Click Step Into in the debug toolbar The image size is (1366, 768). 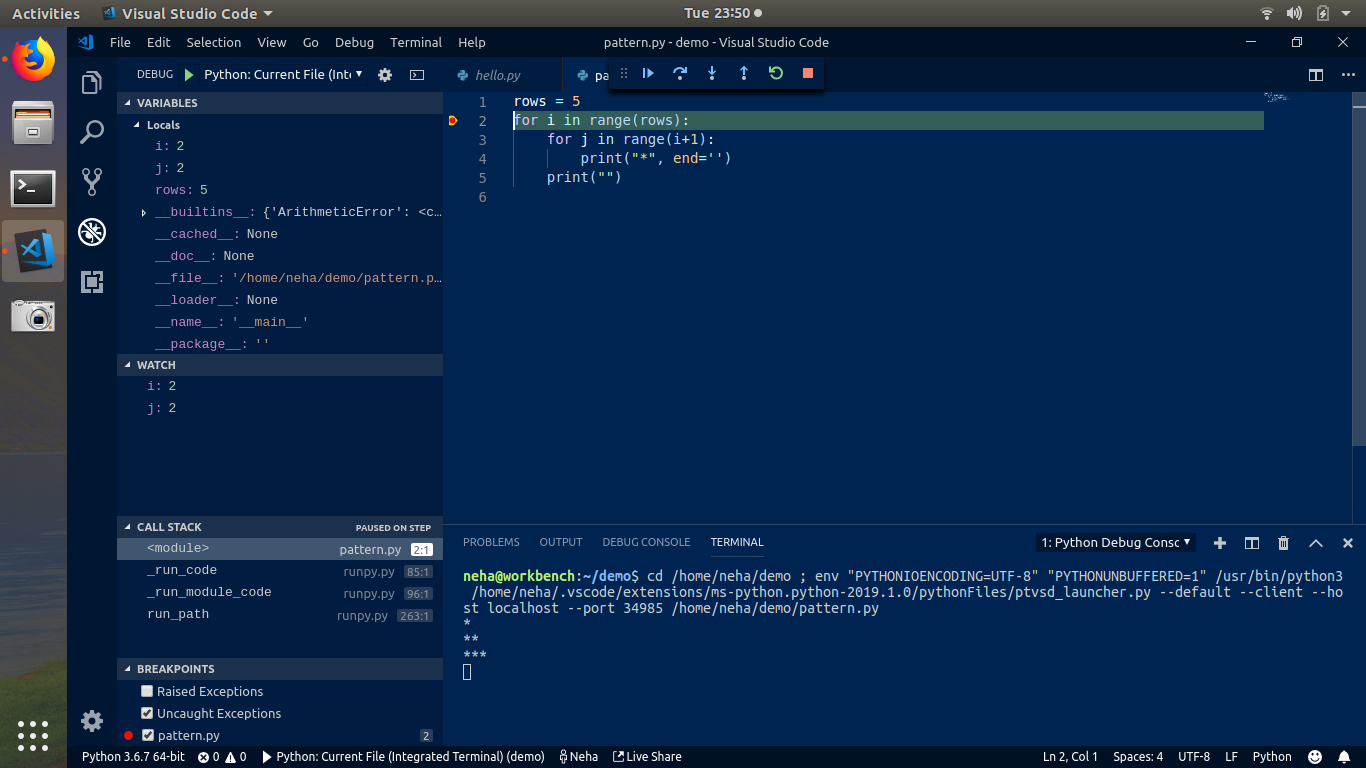coord(711,73)
